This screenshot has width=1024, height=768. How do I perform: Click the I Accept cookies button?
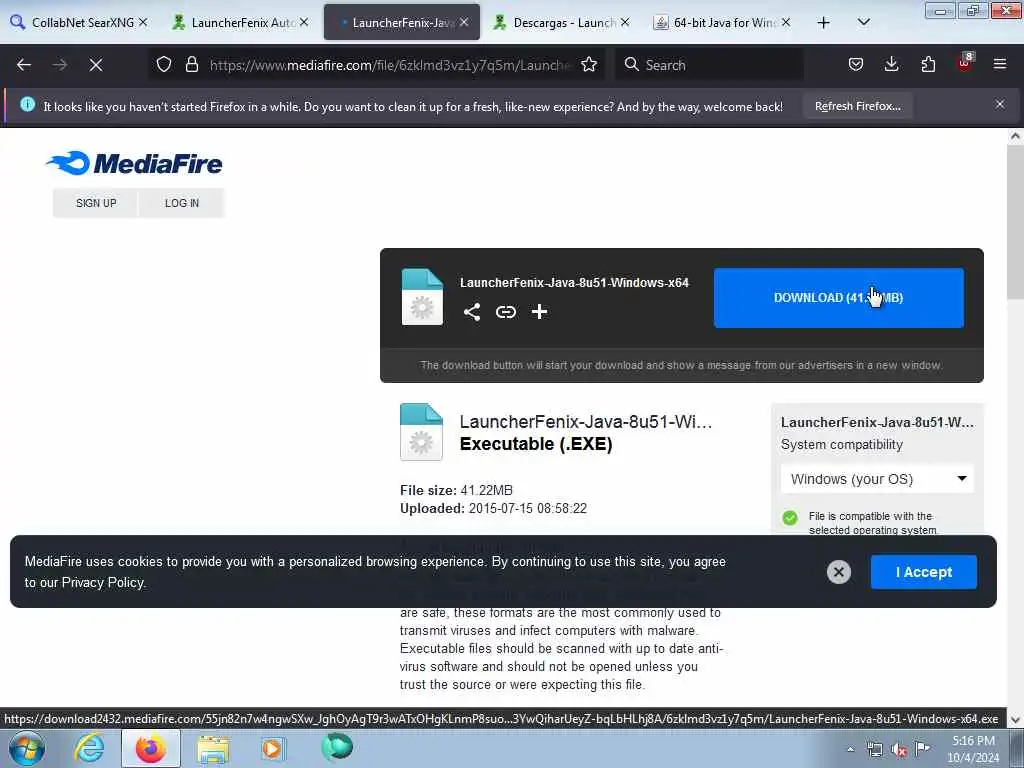coord(923,572)
